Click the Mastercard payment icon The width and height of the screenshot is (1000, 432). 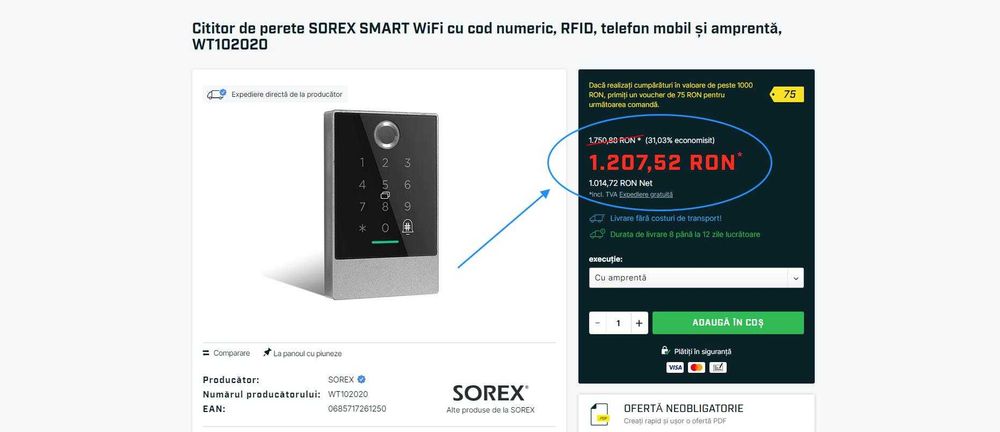(x=696, y=368)
